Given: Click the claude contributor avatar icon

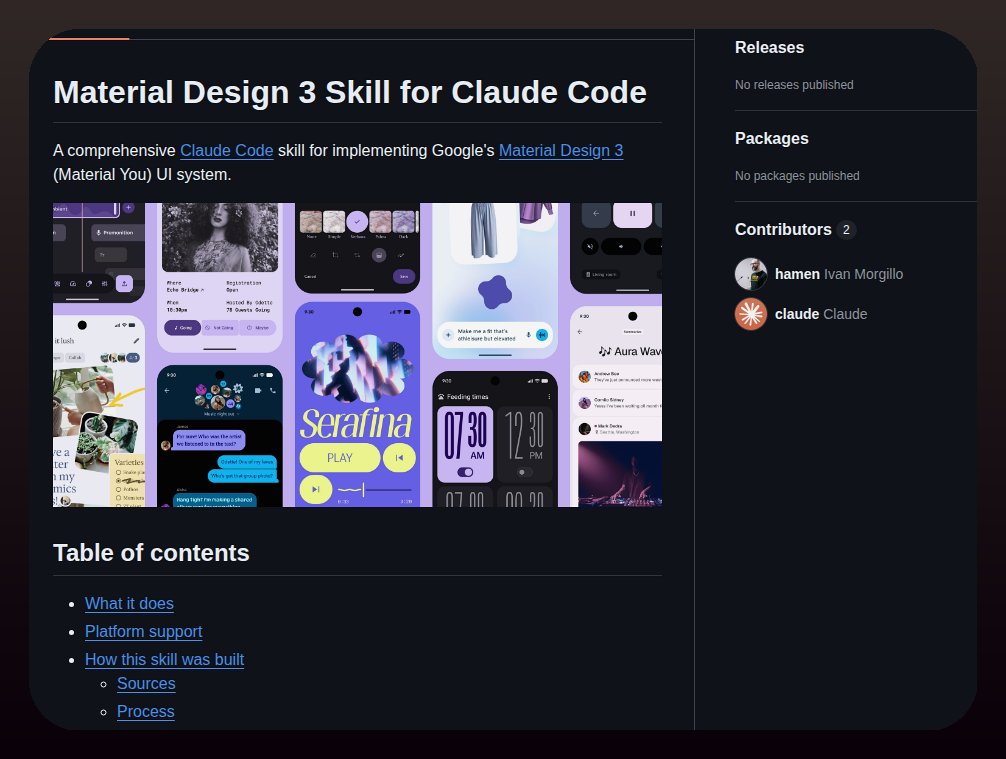Looking at the screenshot, I should (751, 314).
